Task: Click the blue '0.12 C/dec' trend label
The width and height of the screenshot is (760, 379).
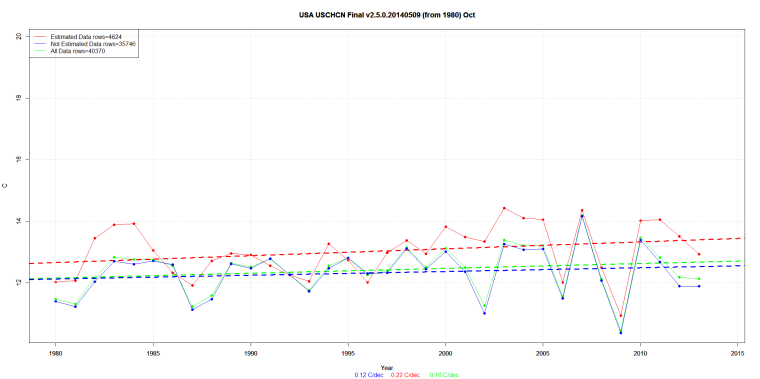Action: (x=369, y=375)
